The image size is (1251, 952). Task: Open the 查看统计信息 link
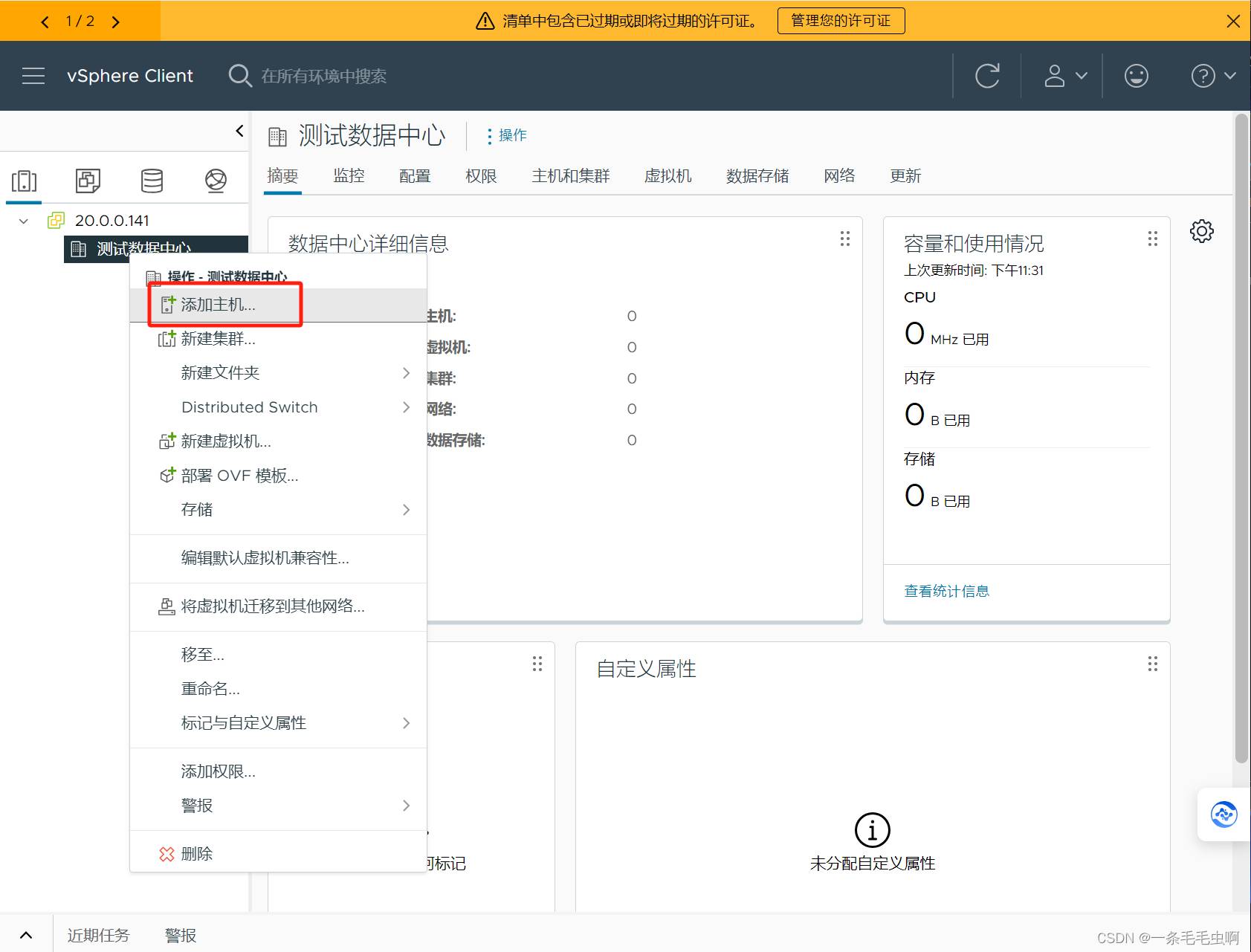click(x=946, y=591)
